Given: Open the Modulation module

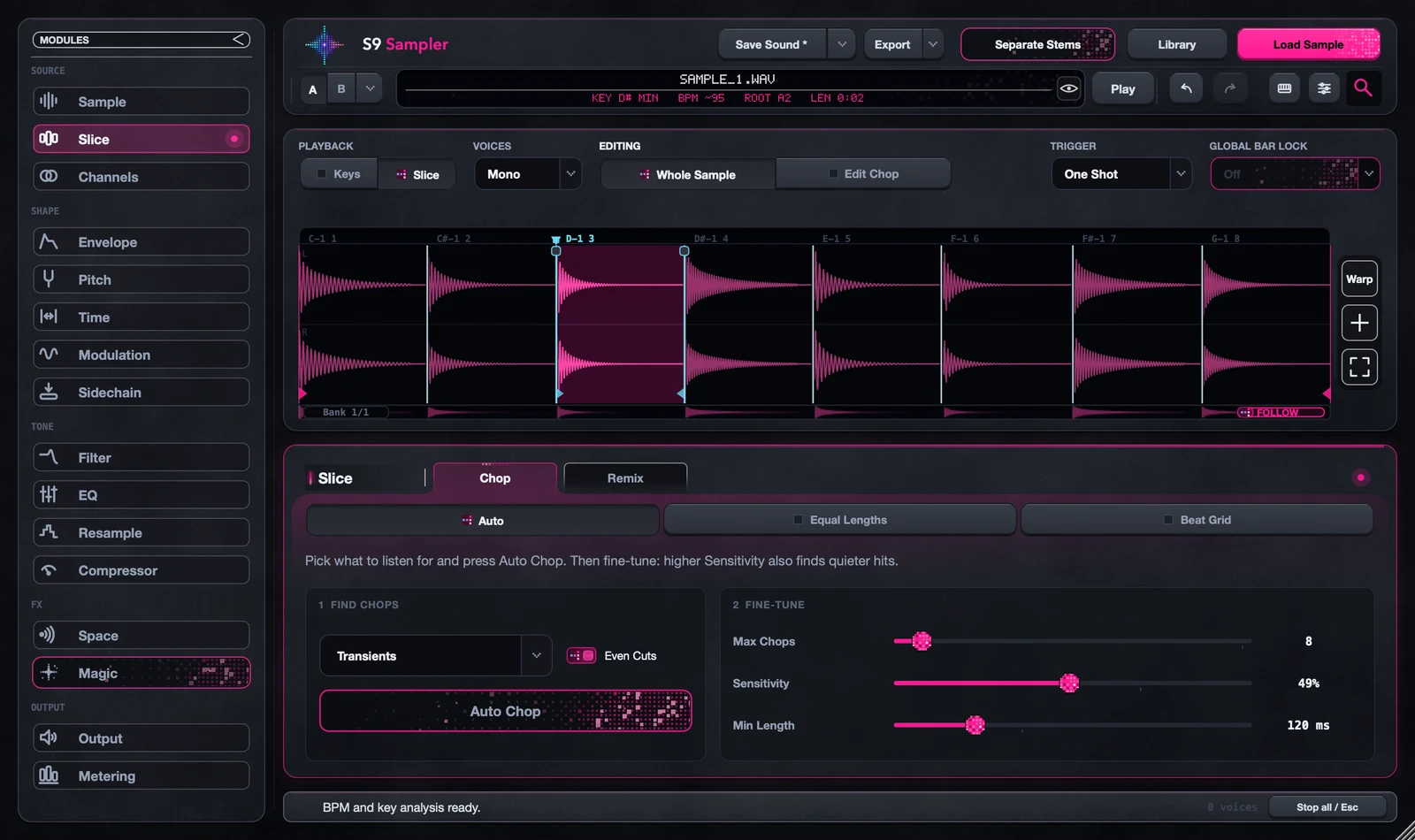Looking at the screenshot, I should (x=141, y=355).
